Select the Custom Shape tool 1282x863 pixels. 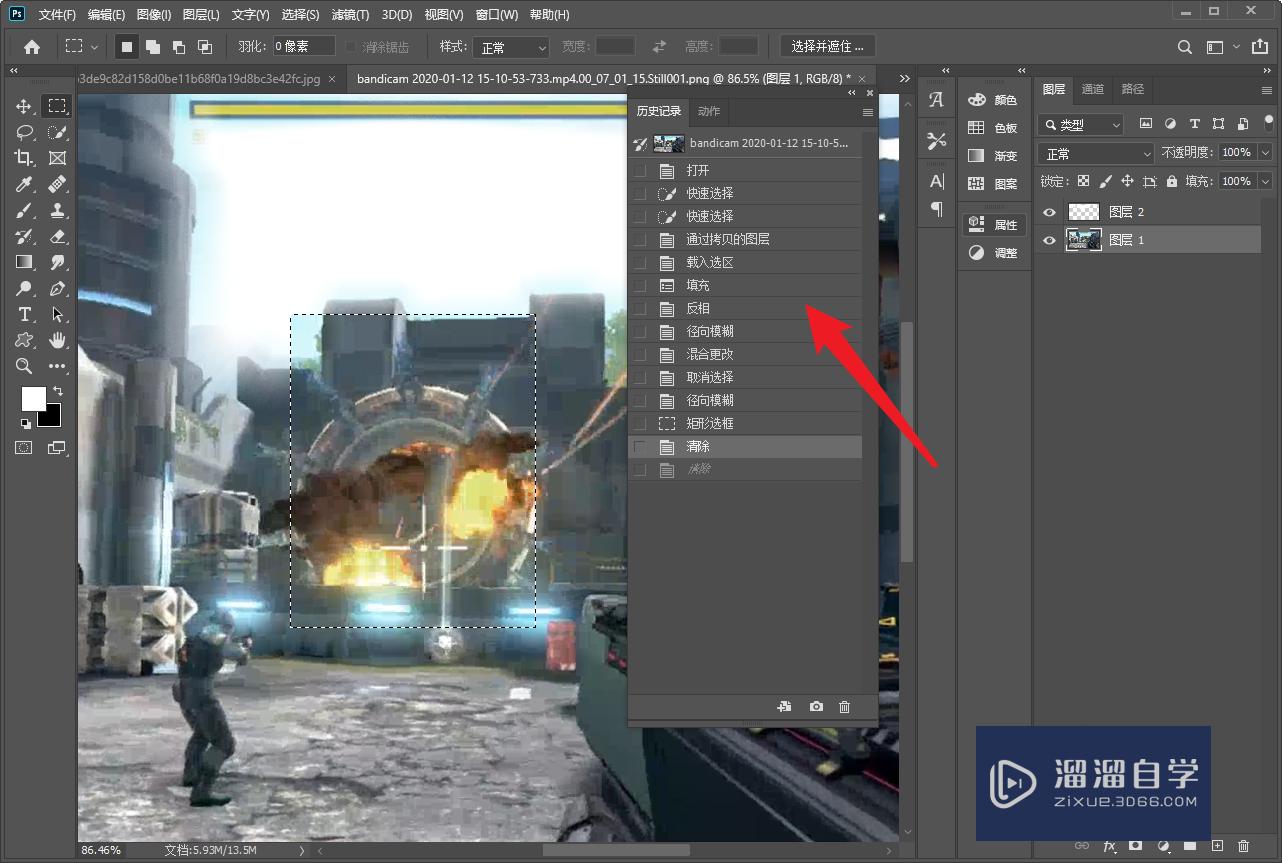24,340
